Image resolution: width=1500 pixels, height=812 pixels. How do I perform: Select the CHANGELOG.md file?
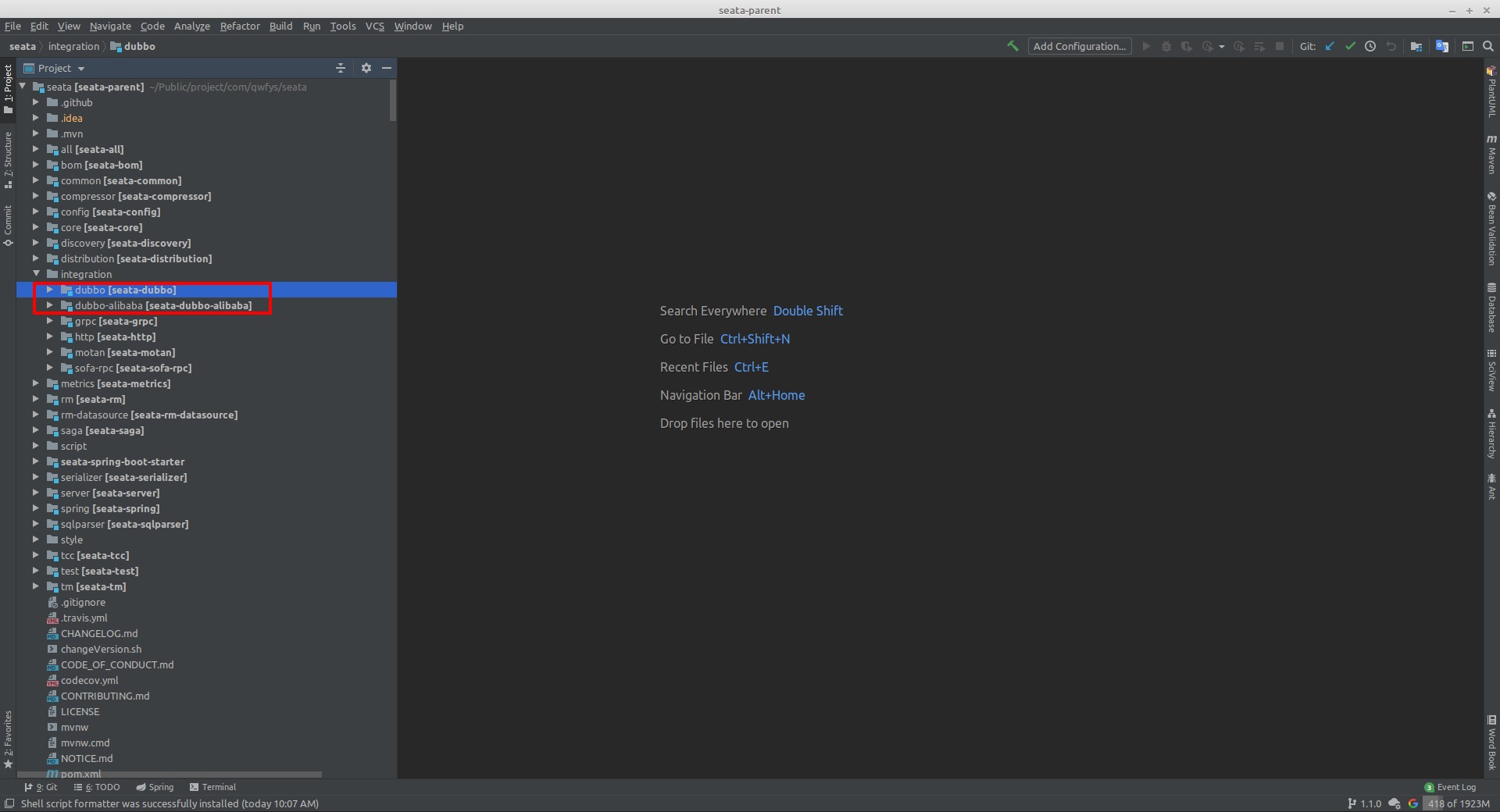[x=92, y=633]
